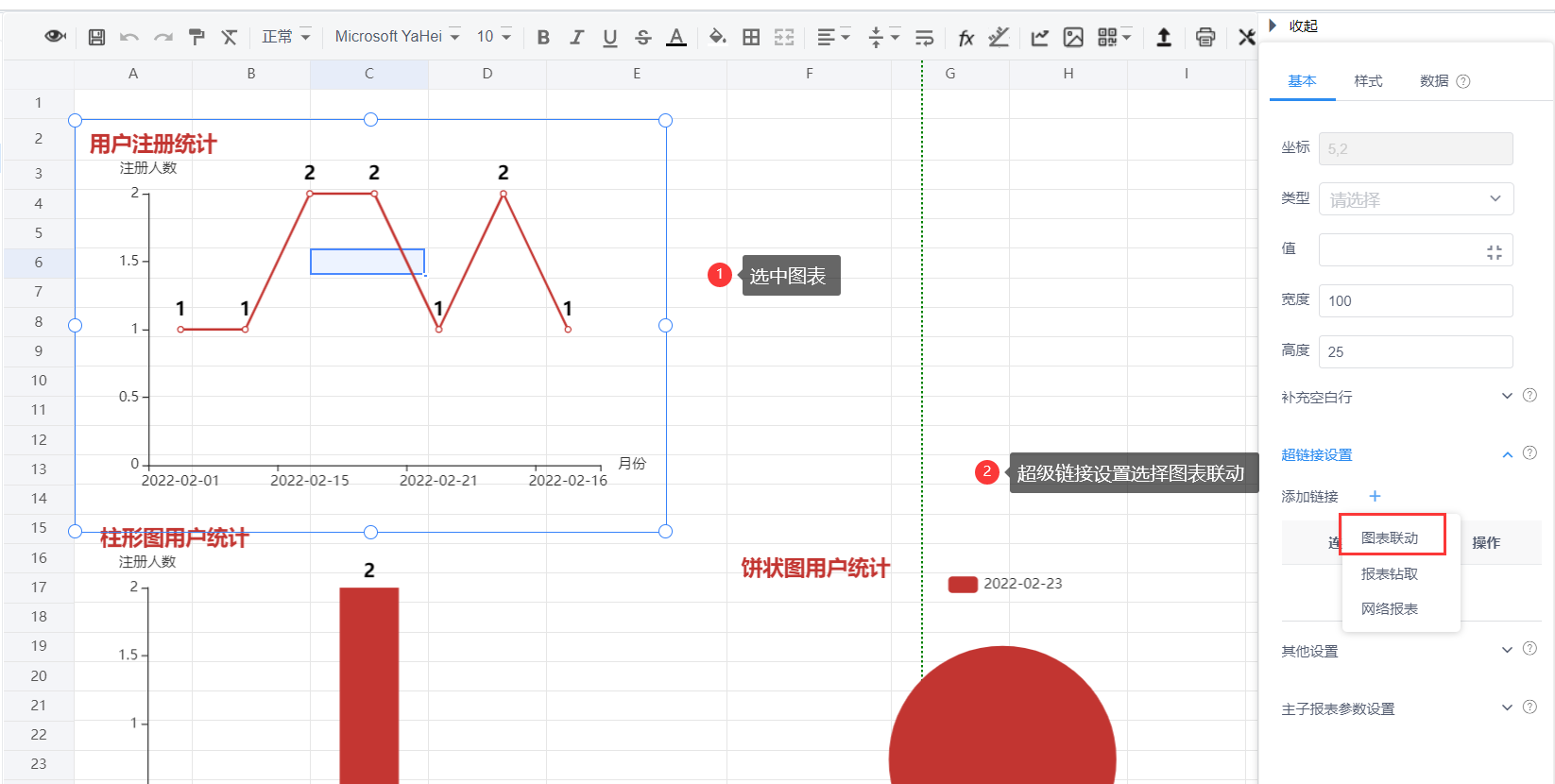Switch to the '数据' tab
This screenshot has height=784, width=1555.
1434,81
